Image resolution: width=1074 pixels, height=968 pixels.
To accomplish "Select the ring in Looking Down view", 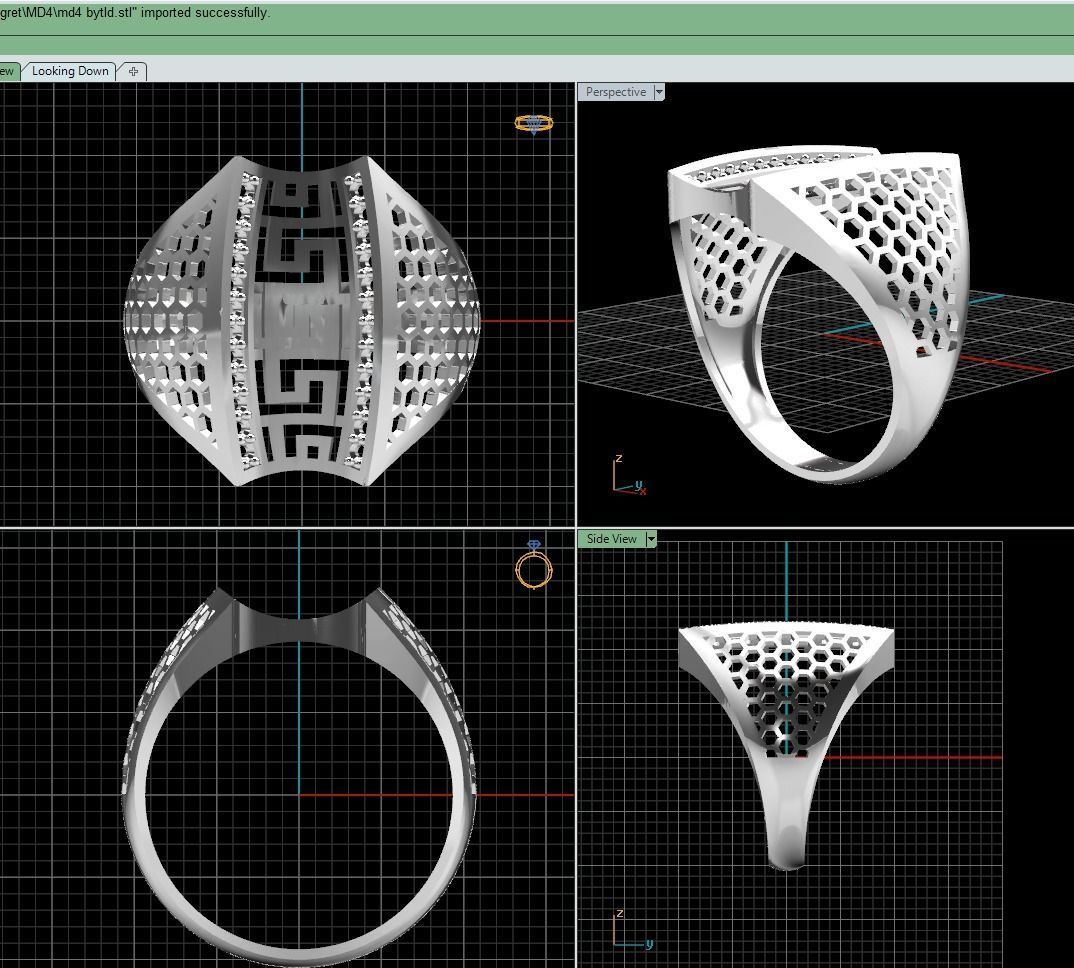I will pos(302,321).
